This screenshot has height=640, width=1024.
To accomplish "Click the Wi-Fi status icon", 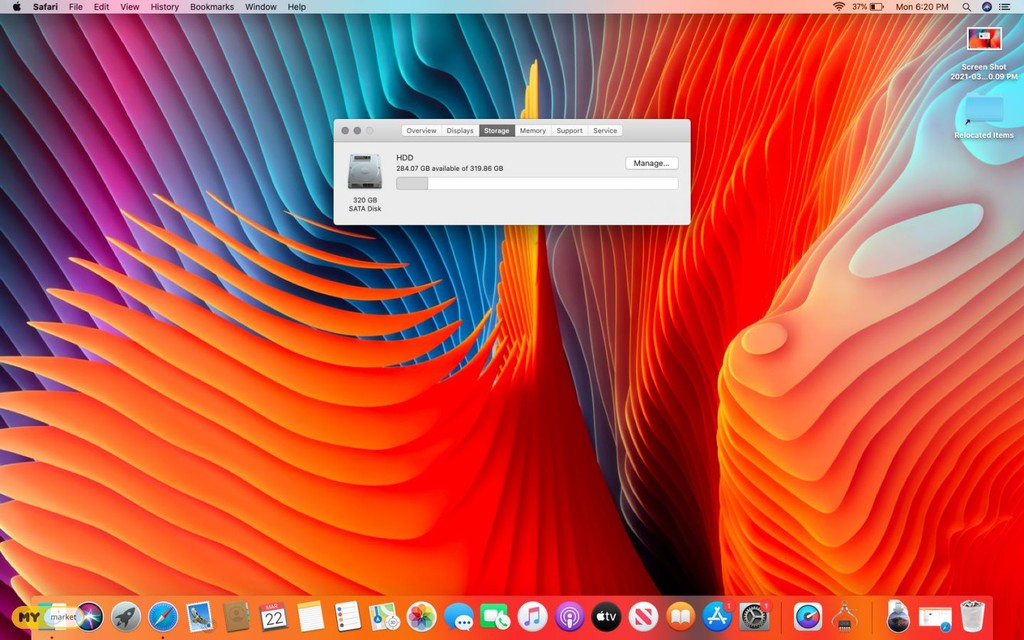I will click(838, 7).
